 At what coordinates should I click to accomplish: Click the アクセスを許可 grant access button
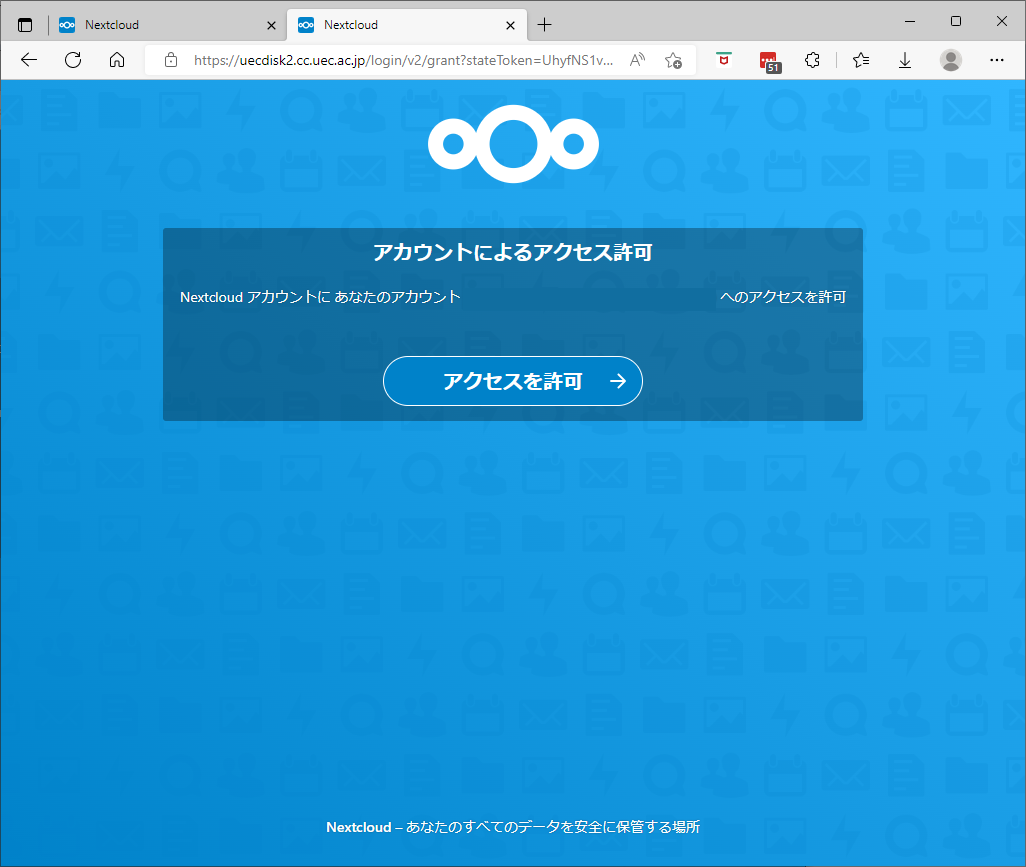(x=512, y=381)
